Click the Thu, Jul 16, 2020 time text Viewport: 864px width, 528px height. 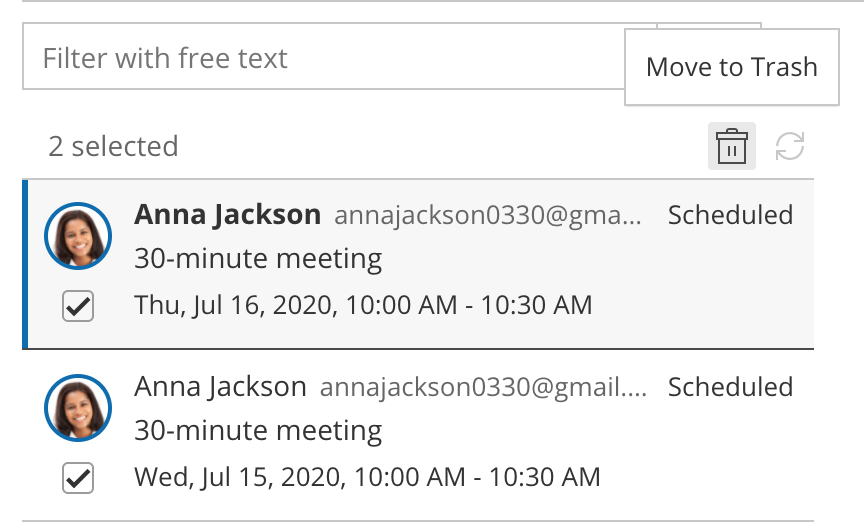(x=363, y=305)
